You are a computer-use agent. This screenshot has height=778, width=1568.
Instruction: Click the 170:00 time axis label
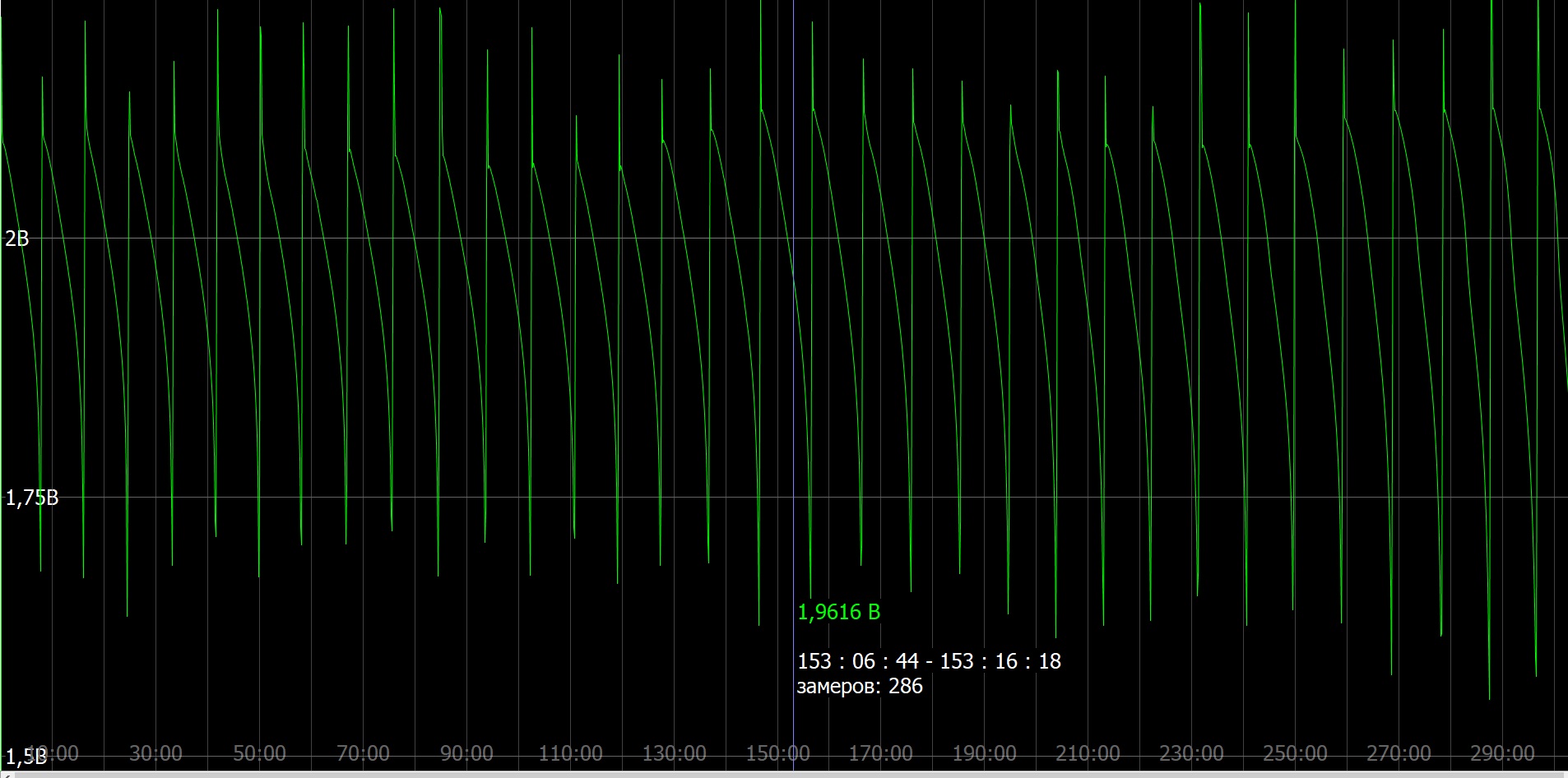pyautogui.click(x=880, y=753)
